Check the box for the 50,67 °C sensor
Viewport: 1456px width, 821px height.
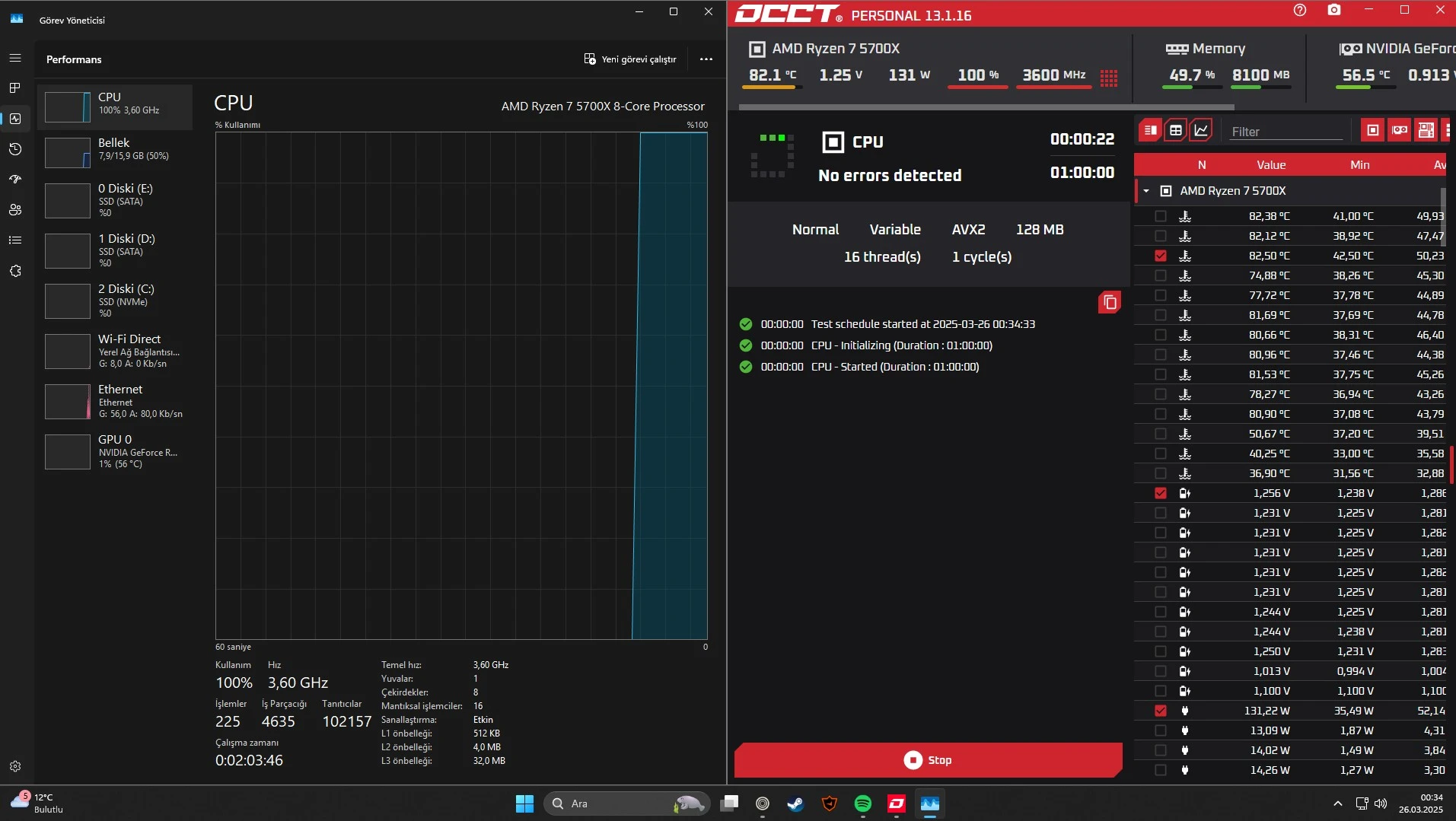click(x=1160, y=434)
